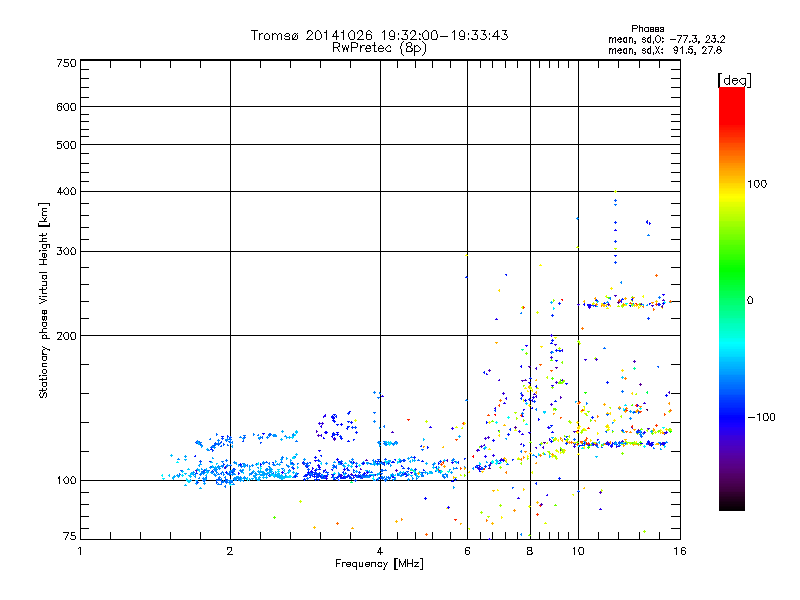This screenshot has height=600, width=800.
Task: Click the y-axis tick '500'
Action: 66,145
